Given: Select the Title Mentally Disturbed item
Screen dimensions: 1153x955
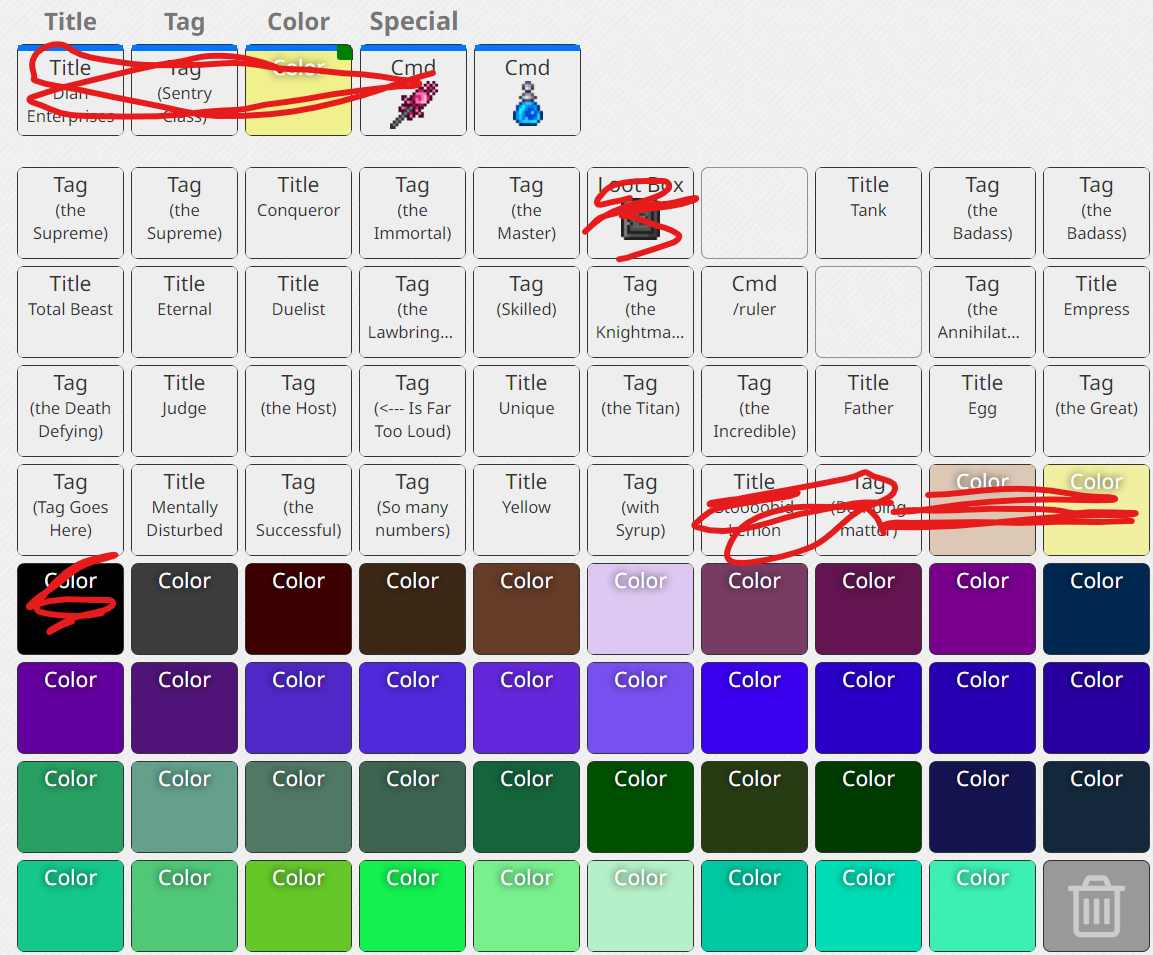Looking at the screenshot, I should [185, 509].
